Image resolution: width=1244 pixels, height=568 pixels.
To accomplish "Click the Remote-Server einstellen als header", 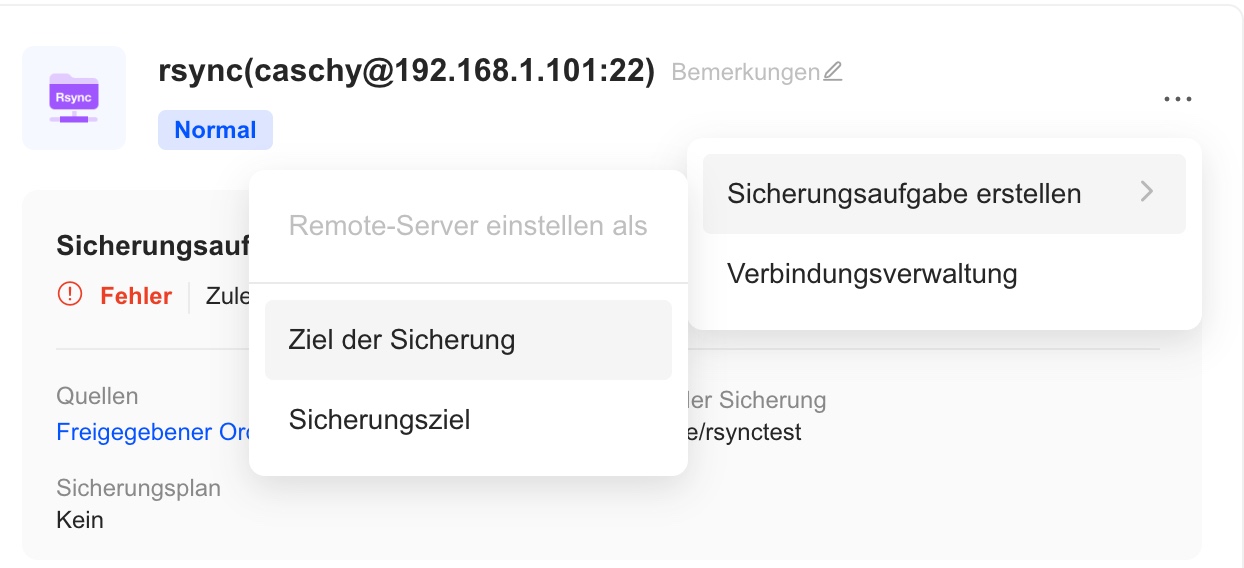I will click(x=468, y=225).
